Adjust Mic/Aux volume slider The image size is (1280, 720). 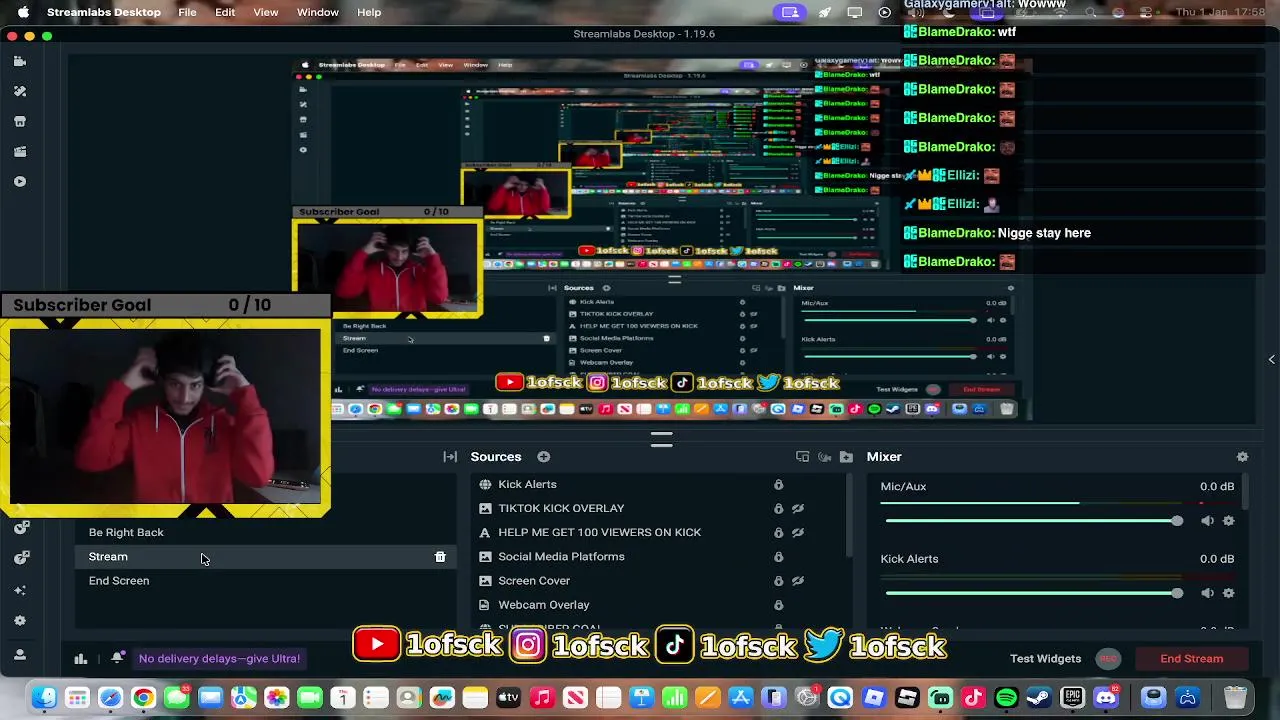pyautogui.click(x=1034, y=521)
